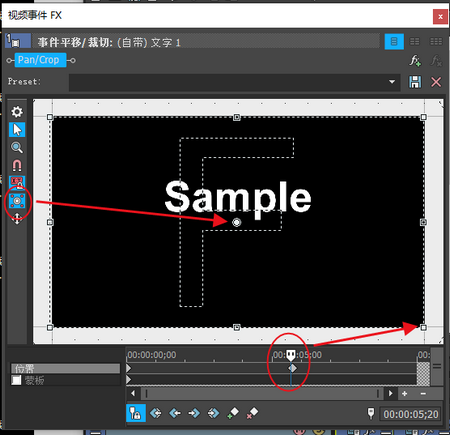Select the normal edit arrow tool

(17, 130)
